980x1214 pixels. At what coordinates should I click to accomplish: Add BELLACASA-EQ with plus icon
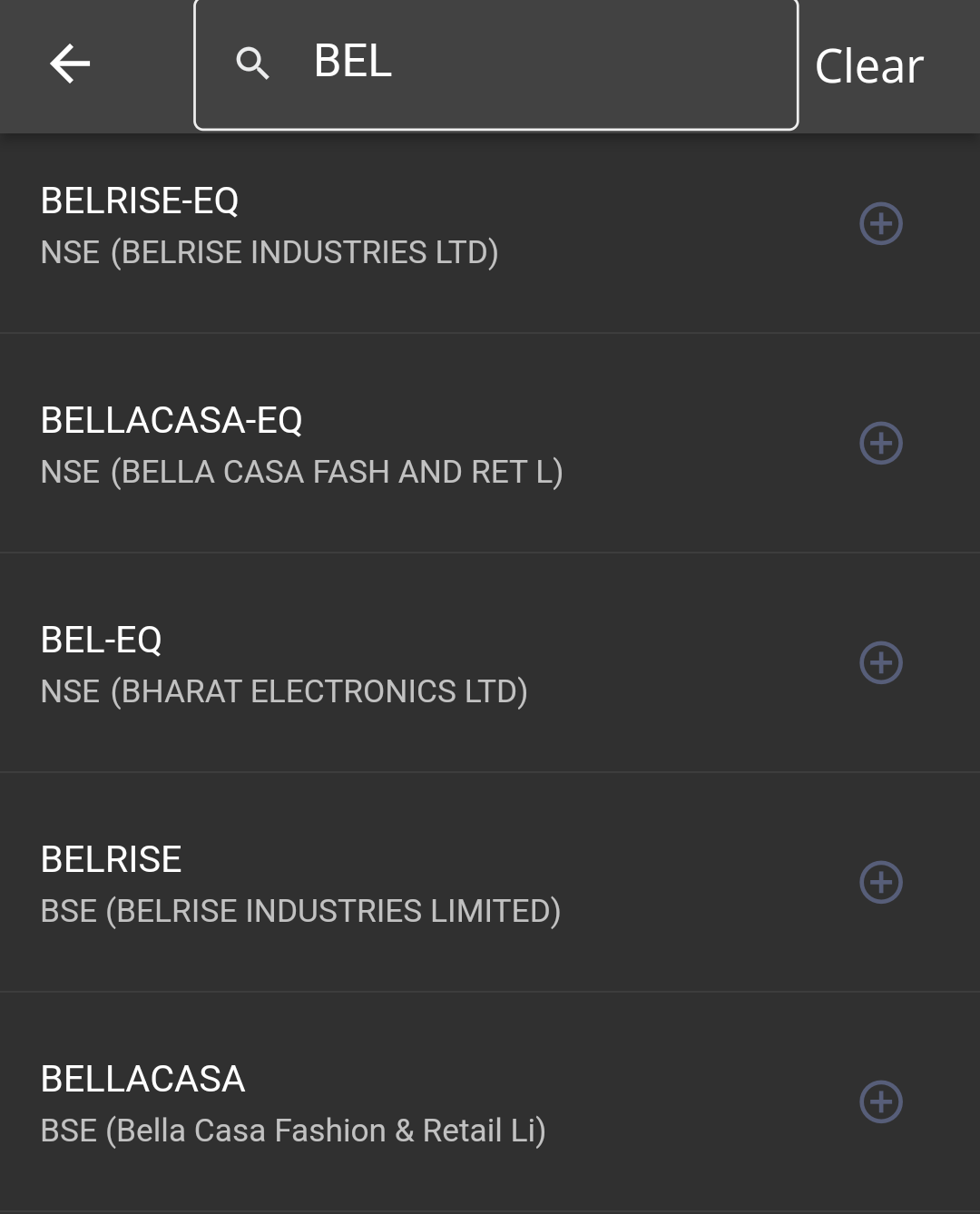pyautogui.click(x=880, y=444)
